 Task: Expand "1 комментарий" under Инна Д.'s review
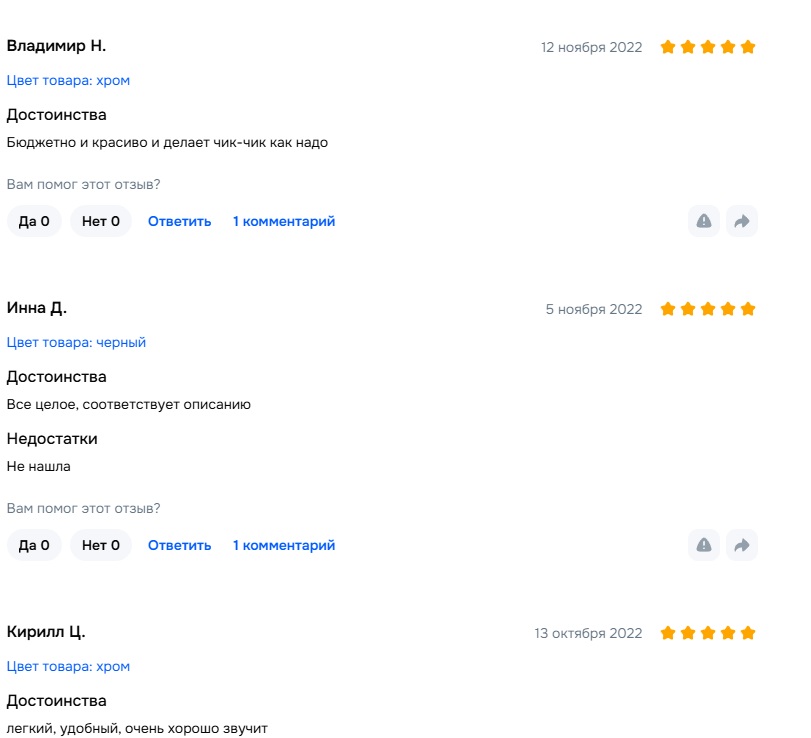[284, 545]
